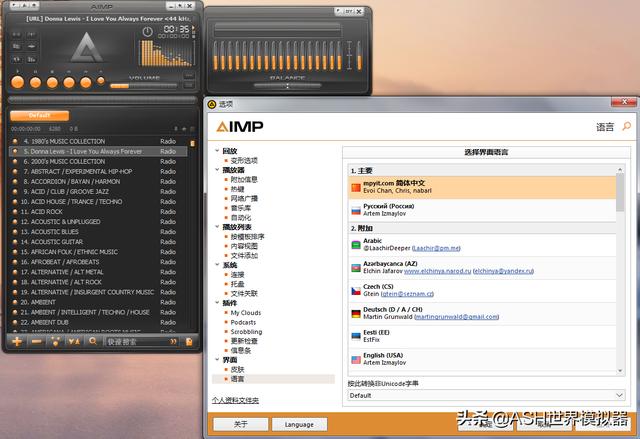The width and height of the screenshot is (640, 439).
Task: Open the Laachir@pm.me email link
Action: [436, 248]
